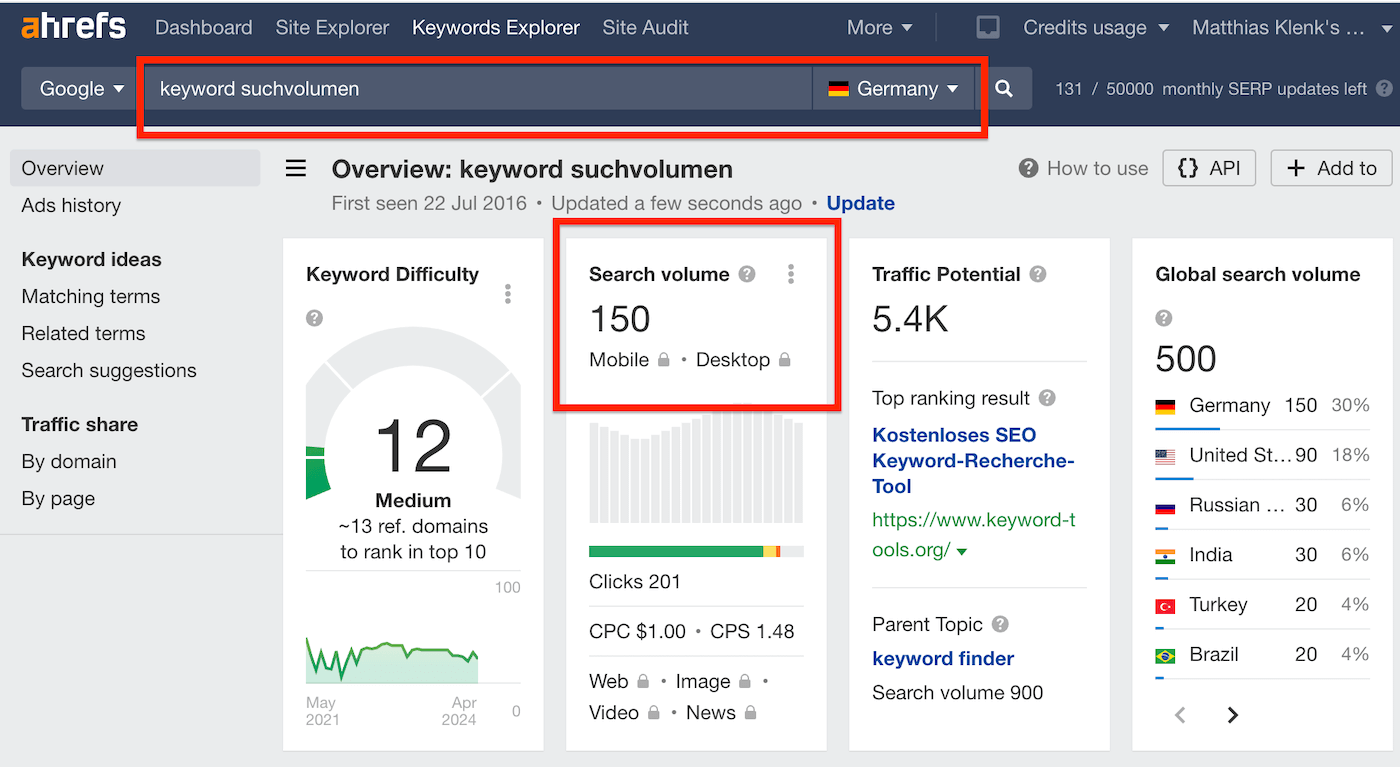
Task: Expand the Germany country selector
Action: coord(893,89)
